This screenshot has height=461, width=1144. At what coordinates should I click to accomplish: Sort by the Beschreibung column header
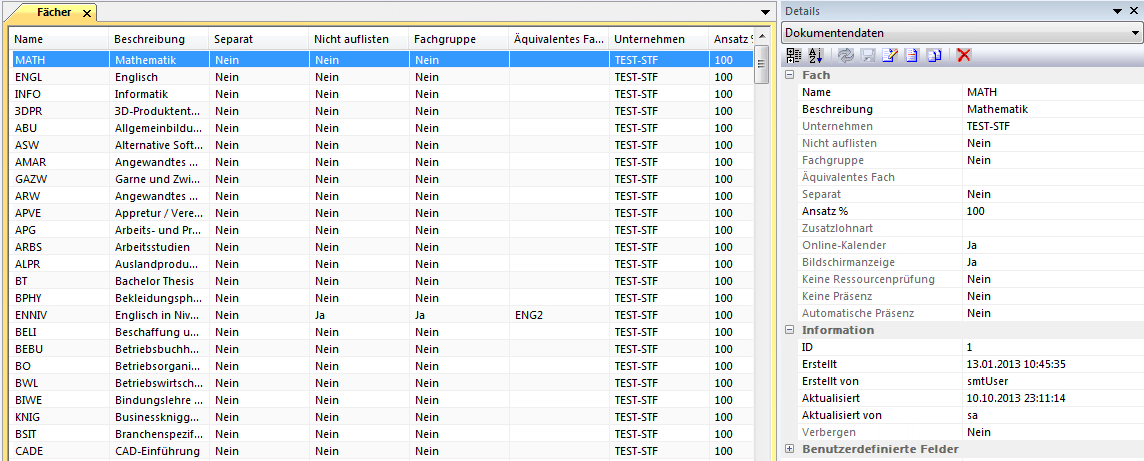pos(150,39)
